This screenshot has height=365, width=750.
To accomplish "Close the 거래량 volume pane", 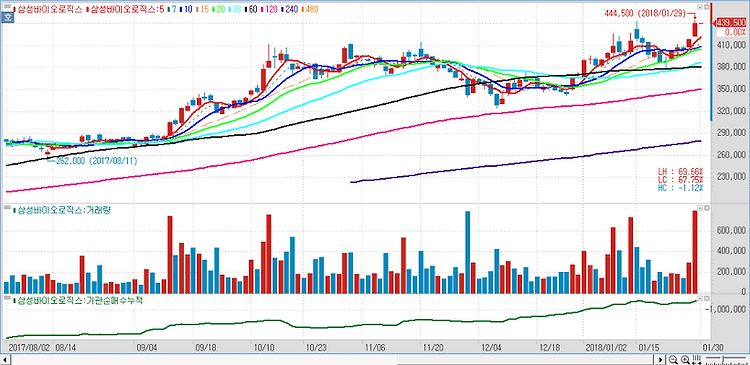I will [706, 209].
